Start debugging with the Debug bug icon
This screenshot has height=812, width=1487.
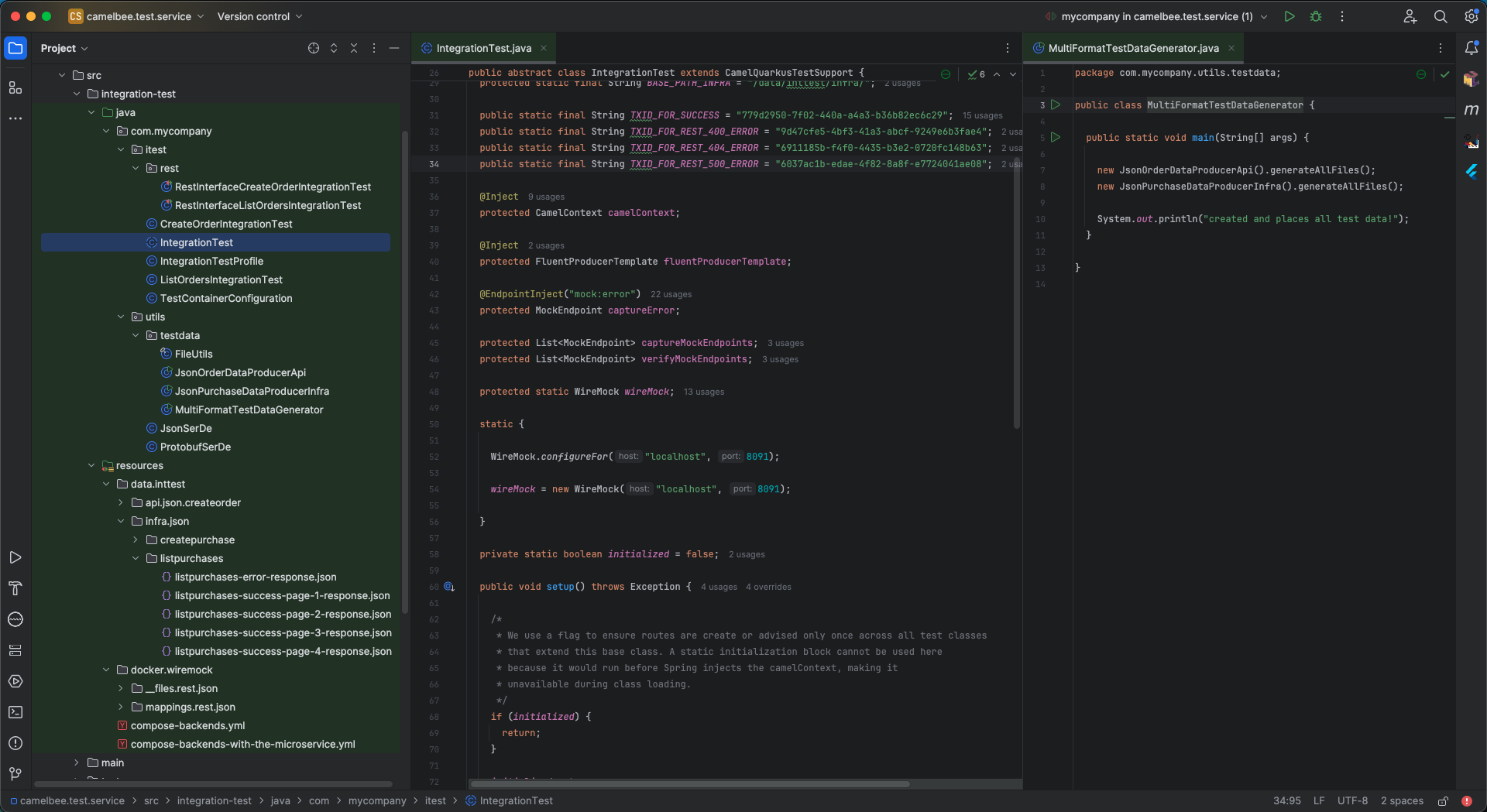1316,16
